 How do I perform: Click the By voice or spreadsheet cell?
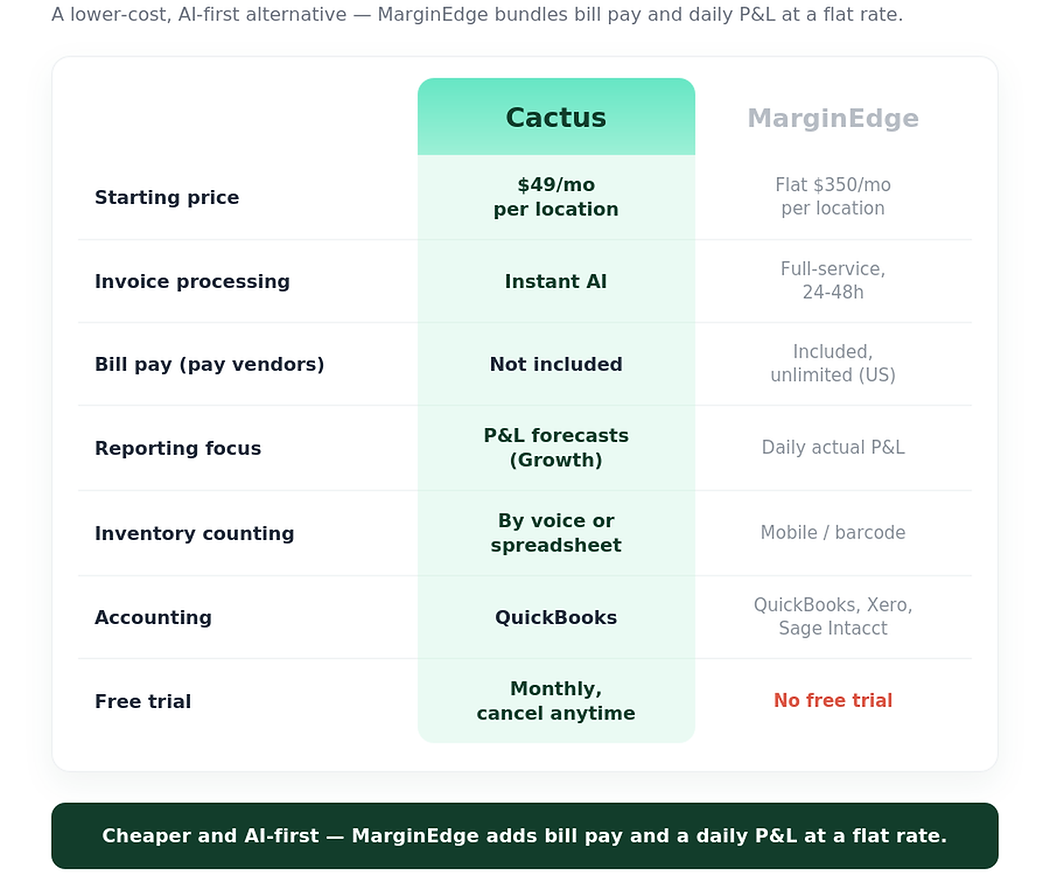[556, 533]
